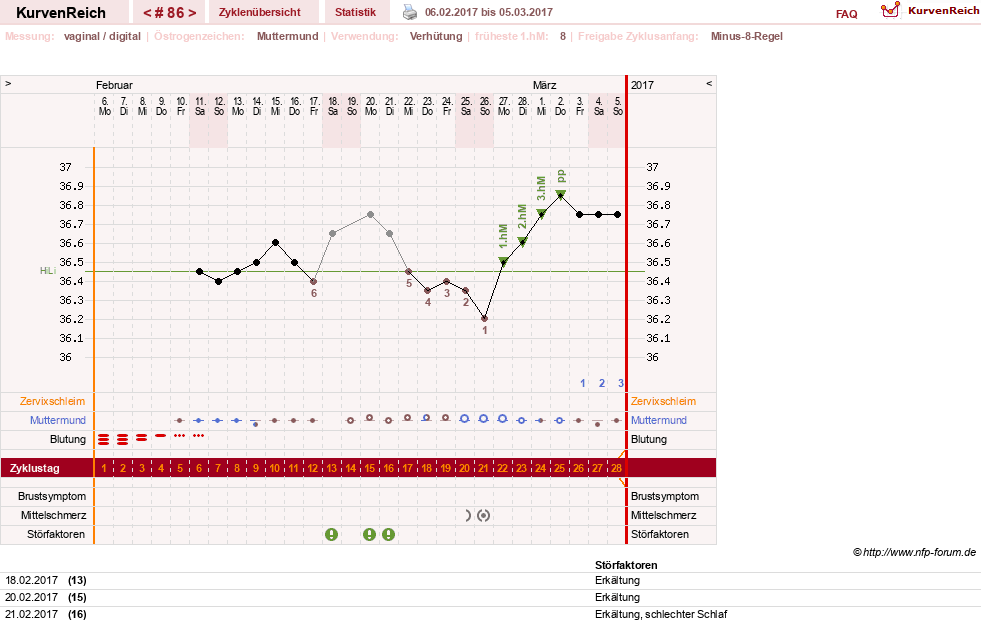This screenshot has height=644, width=981.
Task: Click the blue high-temperature day count 3
Action: coord(621,383)
